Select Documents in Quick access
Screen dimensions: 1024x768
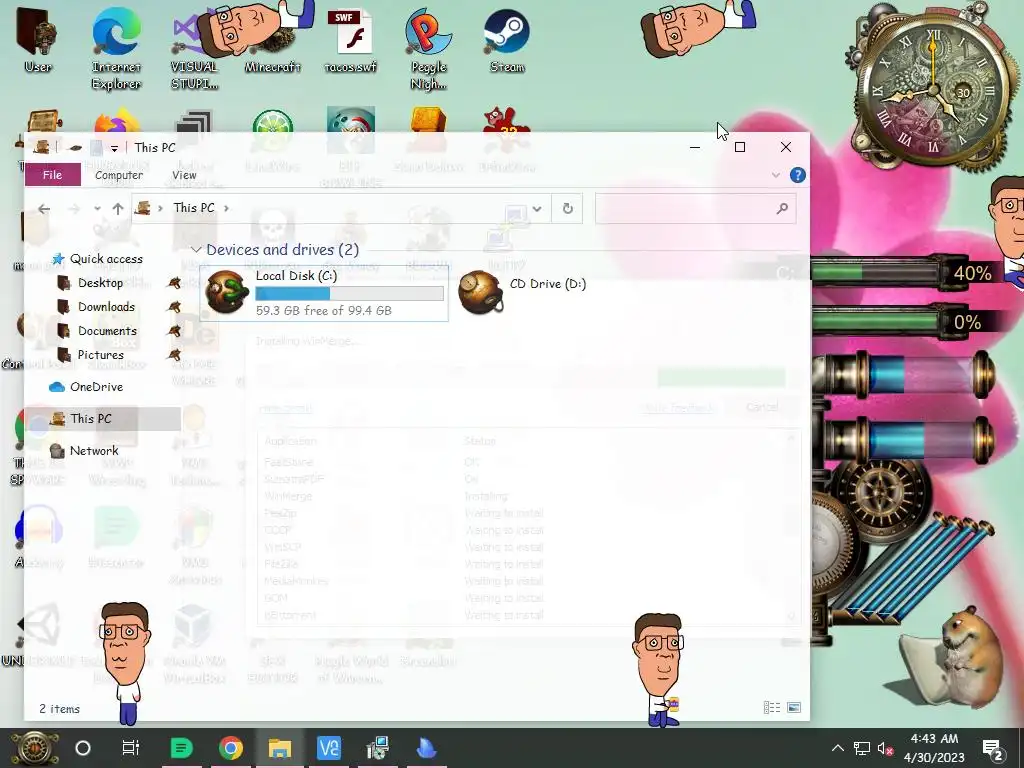coord(107,331)
